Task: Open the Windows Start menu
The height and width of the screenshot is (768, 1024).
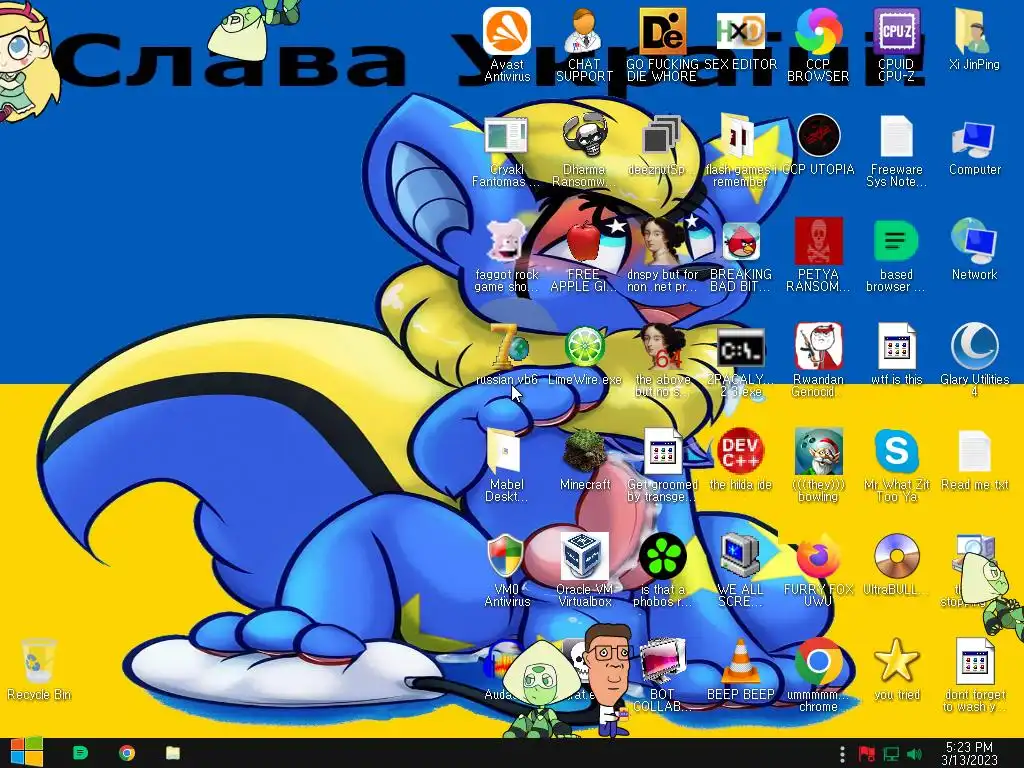Action: (26, 753)
